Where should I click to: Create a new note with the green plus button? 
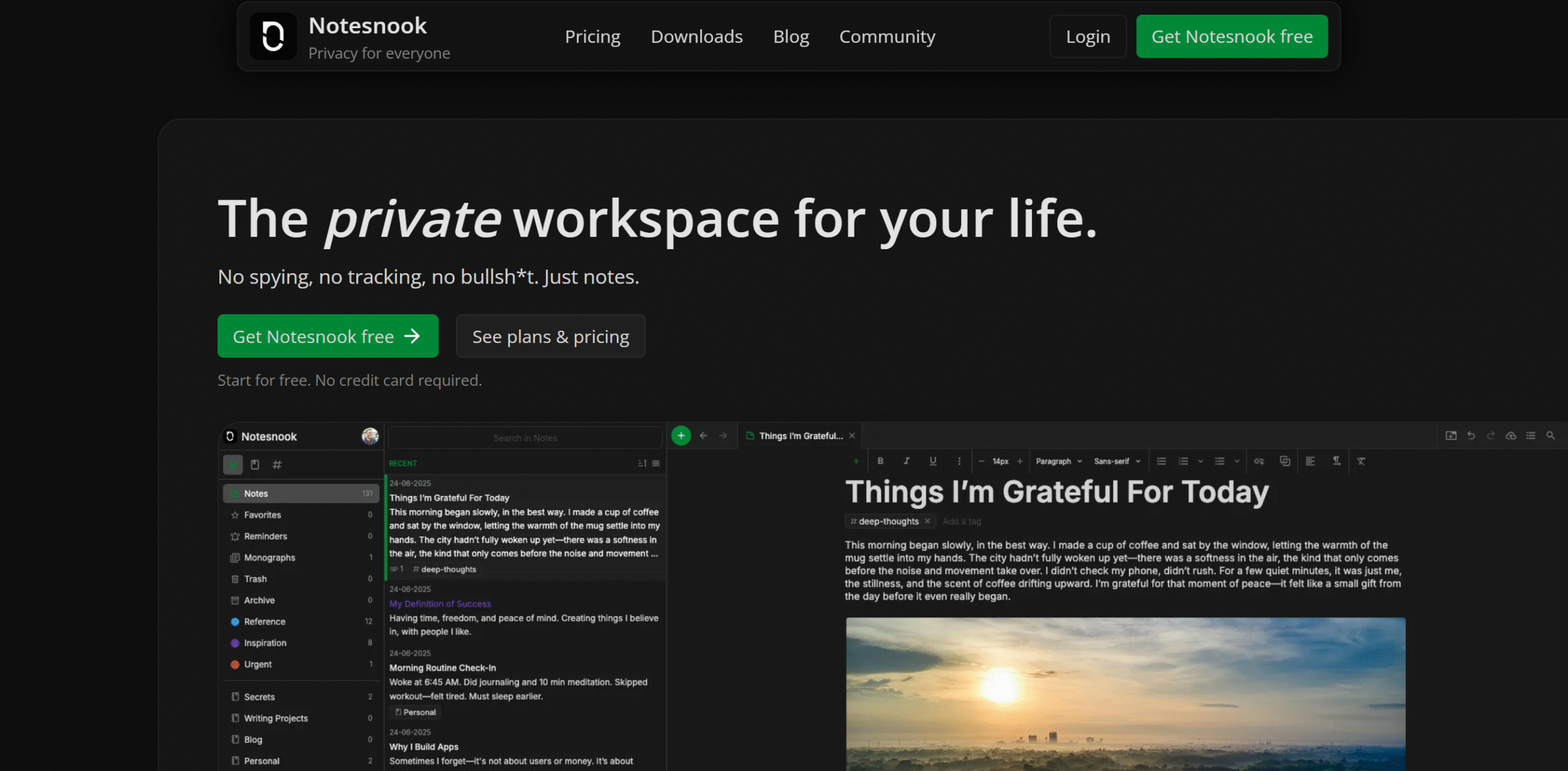[681, 435]
